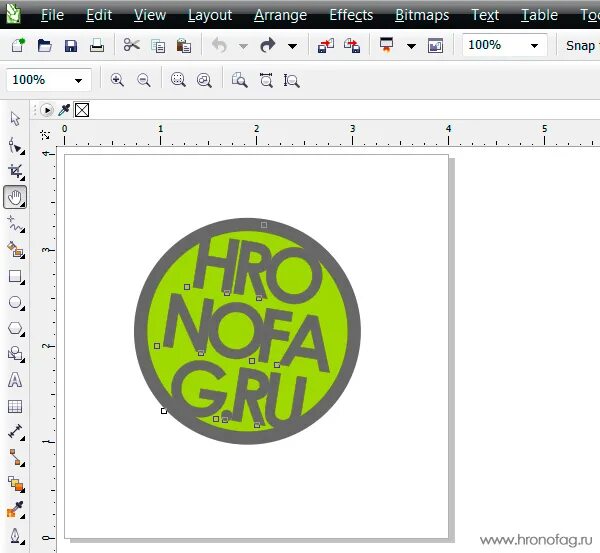Click the No Color crossed swatch
600x553 pixels.
[82, 110]
